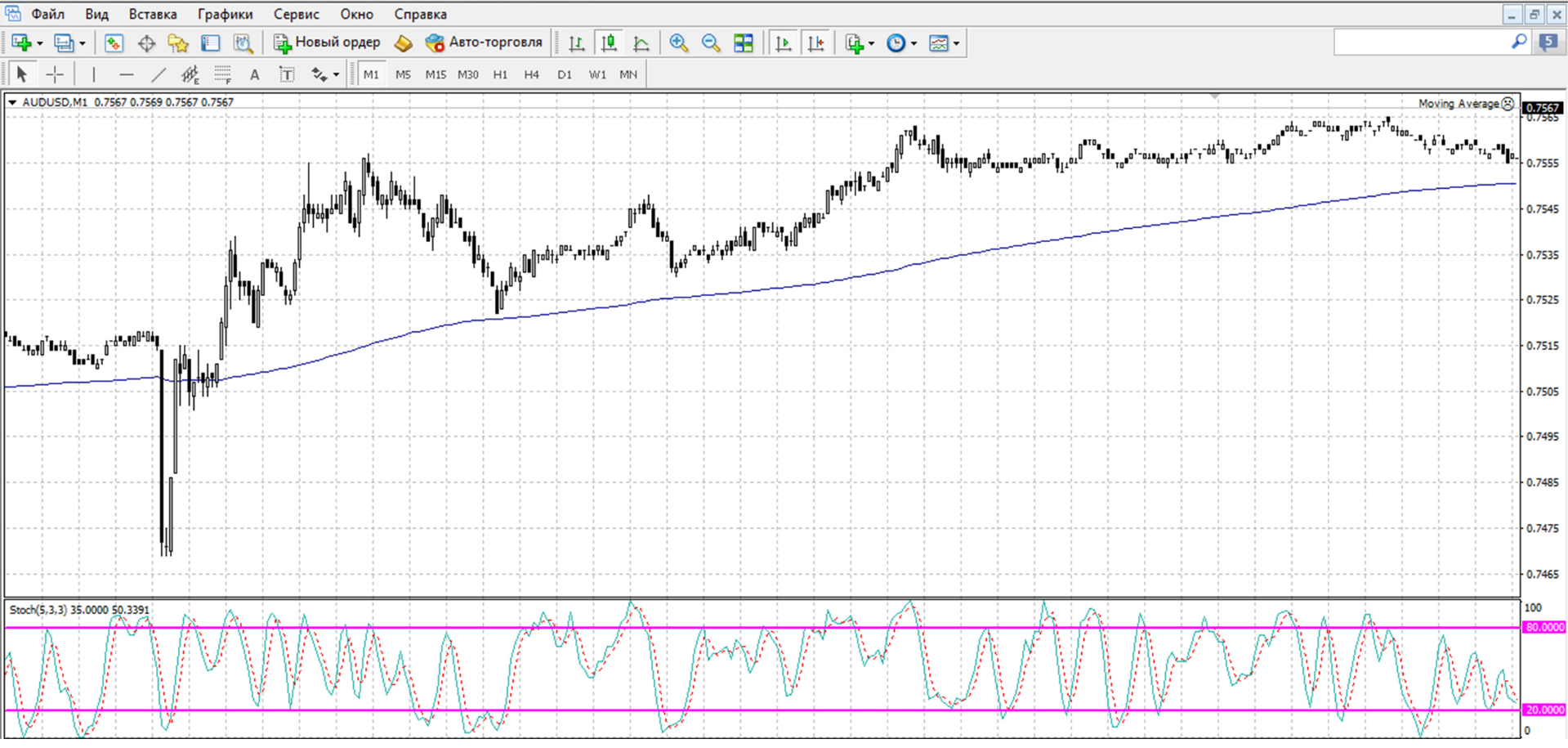
Task: Expand the Arrows tool dropdown arrow
Action: pos(336,75)
